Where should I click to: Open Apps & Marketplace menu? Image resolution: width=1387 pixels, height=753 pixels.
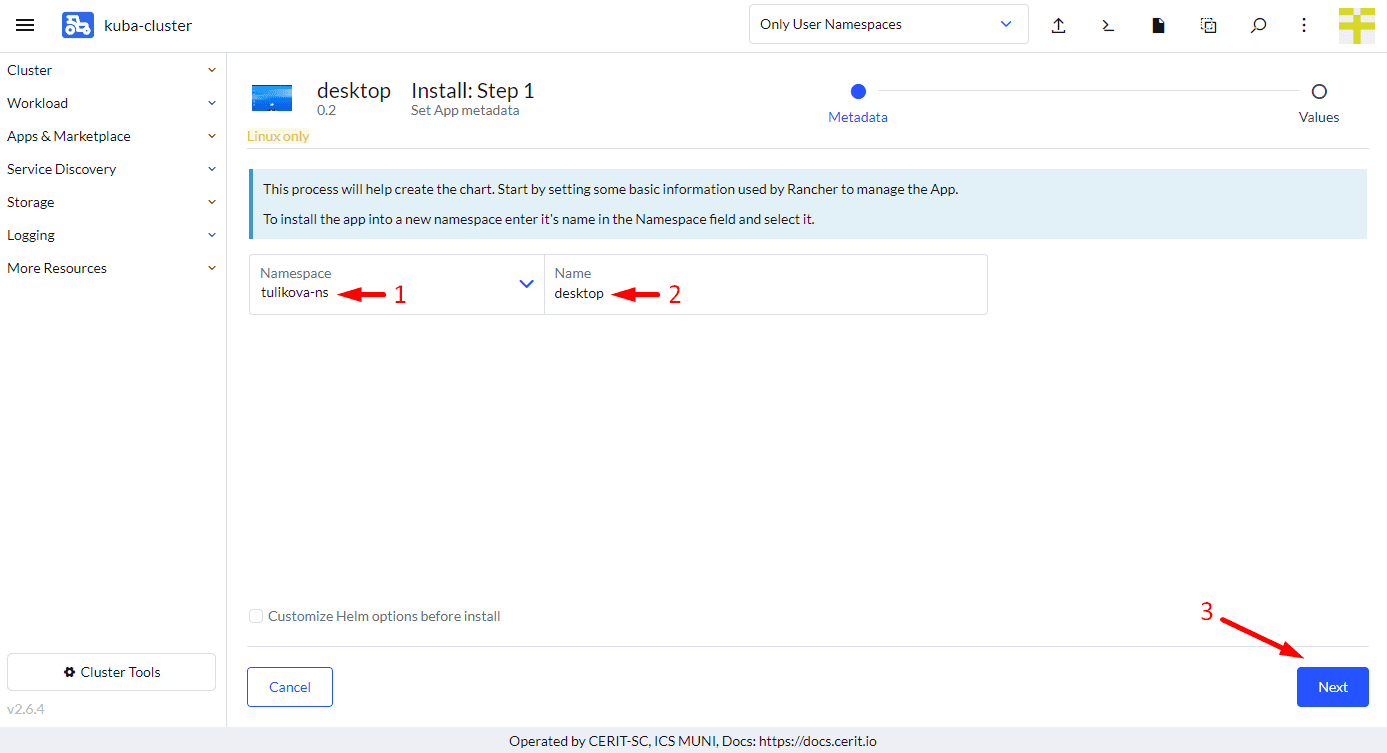coord(112,136)
